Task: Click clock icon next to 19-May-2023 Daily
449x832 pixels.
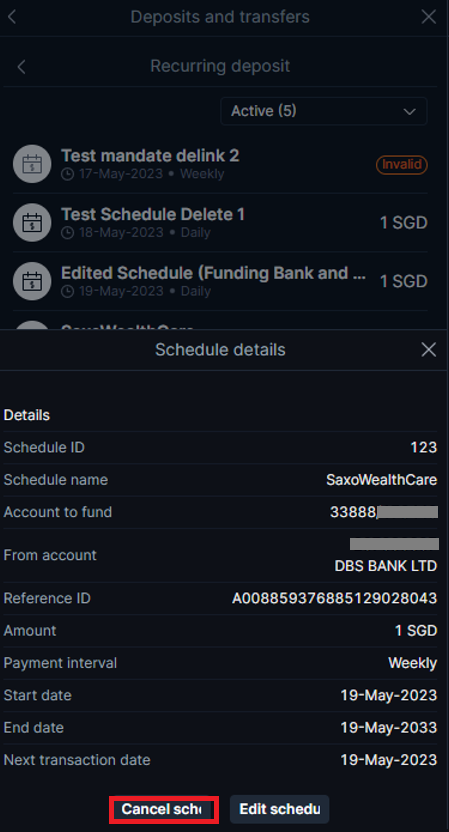Action: pyautogui.click(x=67, y=291)
